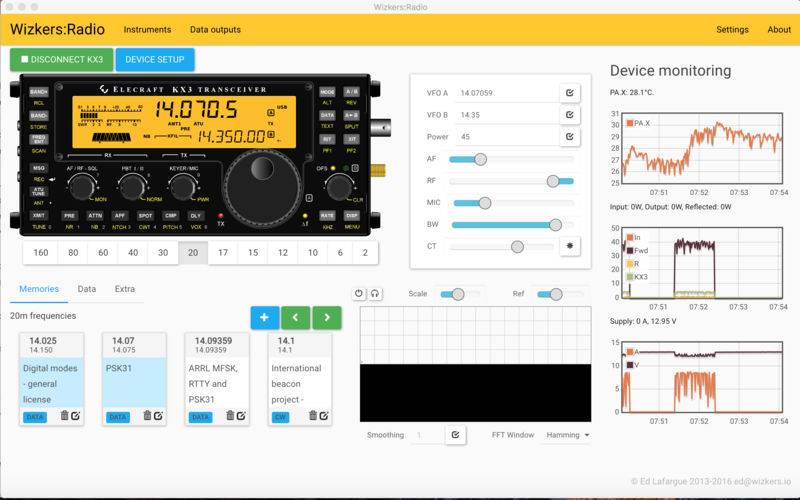Select the 20 meter band button

tap(193, 253)
